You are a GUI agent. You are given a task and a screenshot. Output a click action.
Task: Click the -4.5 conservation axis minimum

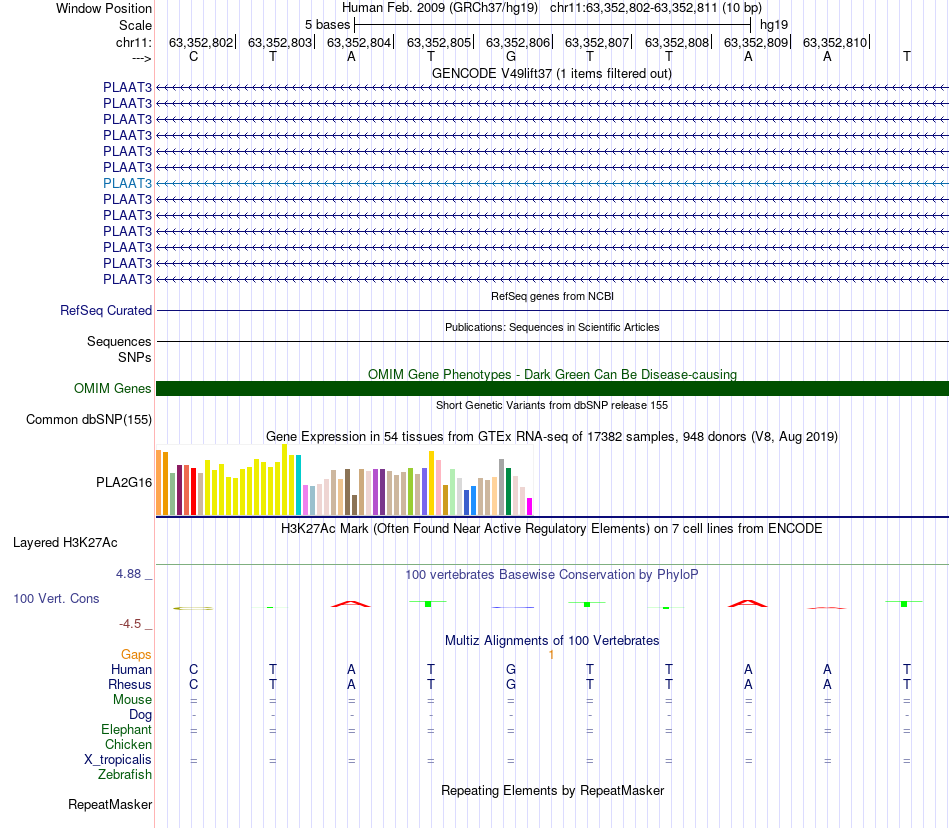130,623
